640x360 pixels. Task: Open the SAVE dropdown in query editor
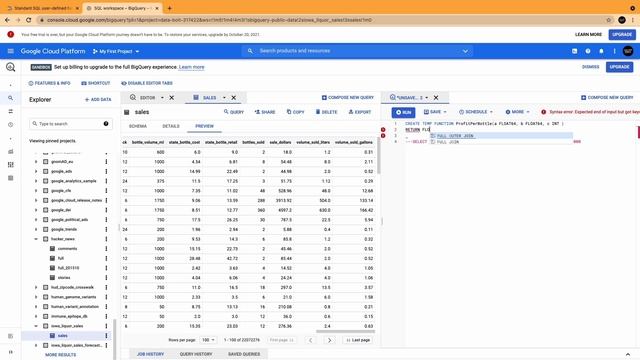tap(435, 112)
